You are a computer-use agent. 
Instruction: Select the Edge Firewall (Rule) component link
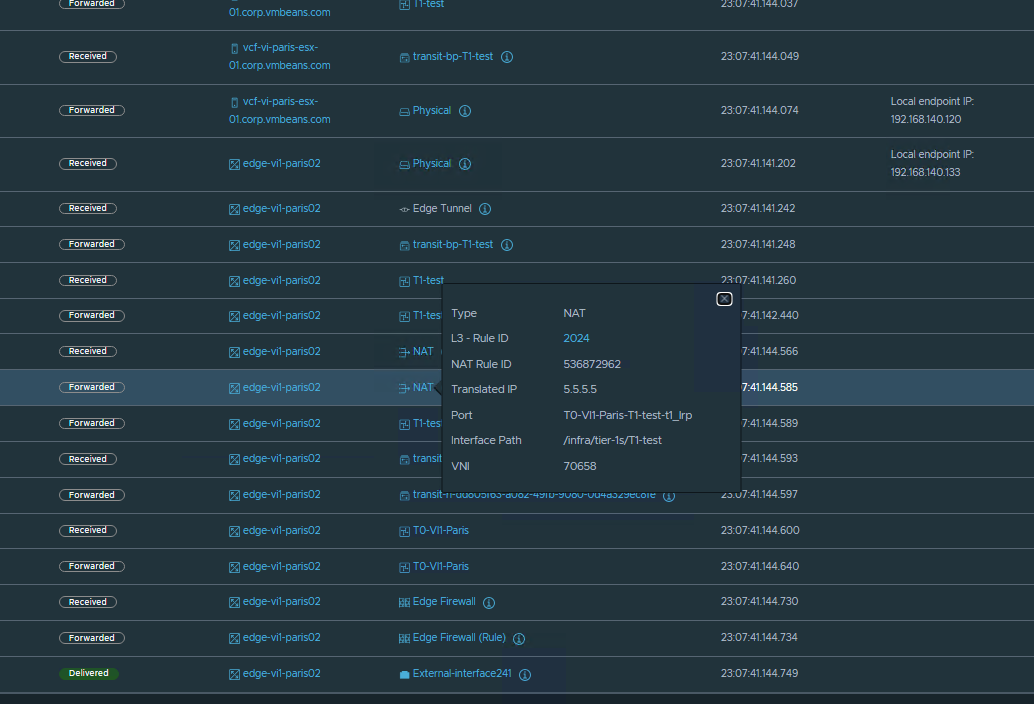[x=455, y=638]
